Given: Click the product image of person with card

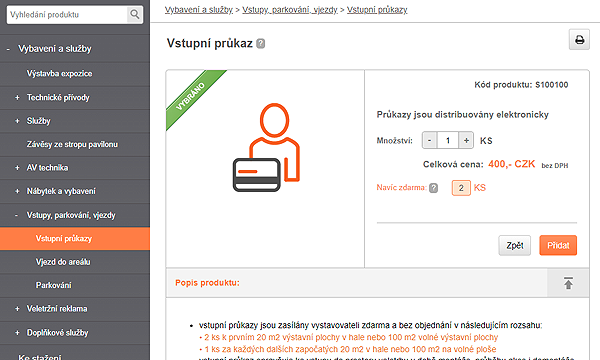Looking at the screenshot, I should tap(267, 148).
